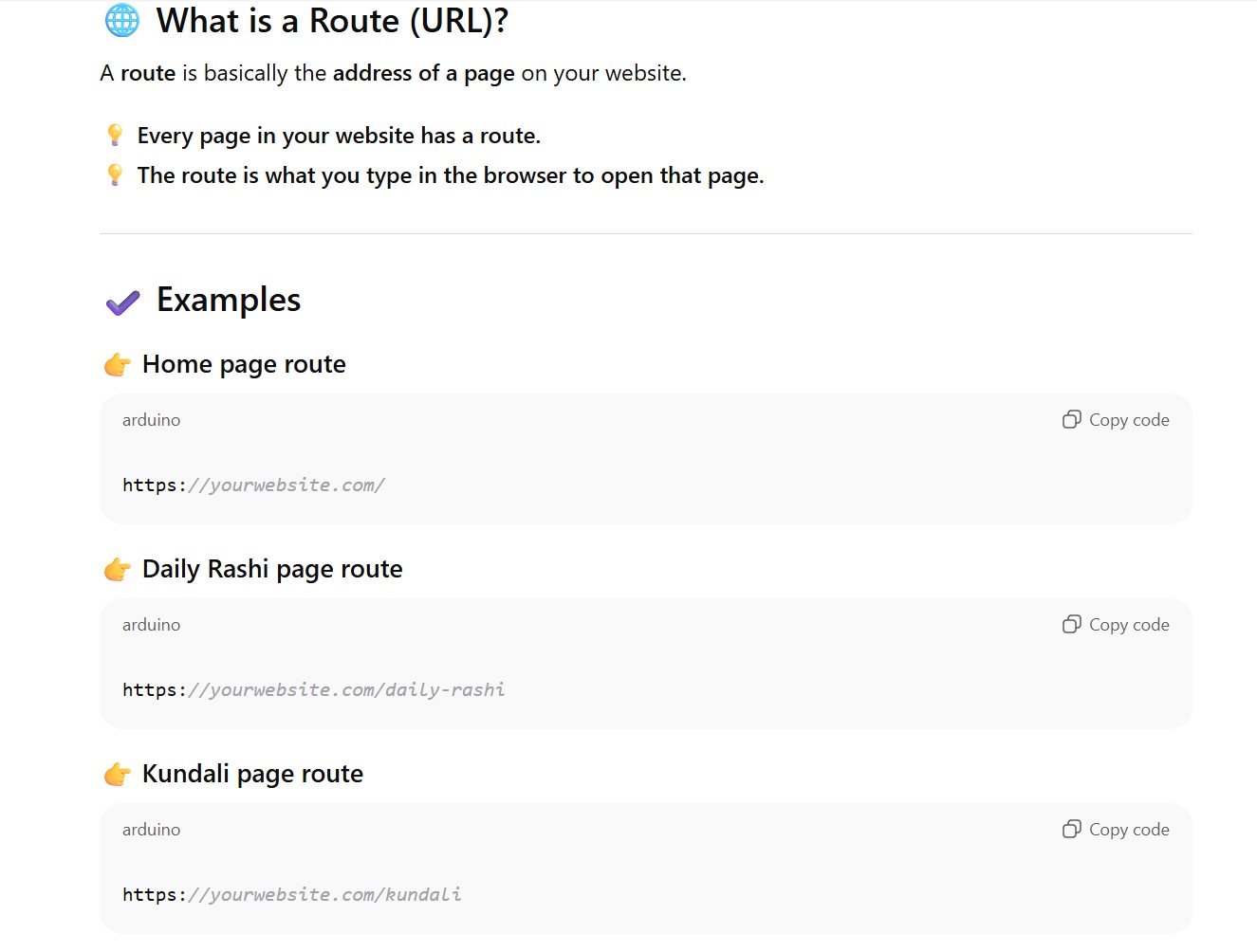The width and height of the screenshot is (1257, 952).
Task: Click the pointing hand beside Kundali page route
Action: tap(118, 774)
